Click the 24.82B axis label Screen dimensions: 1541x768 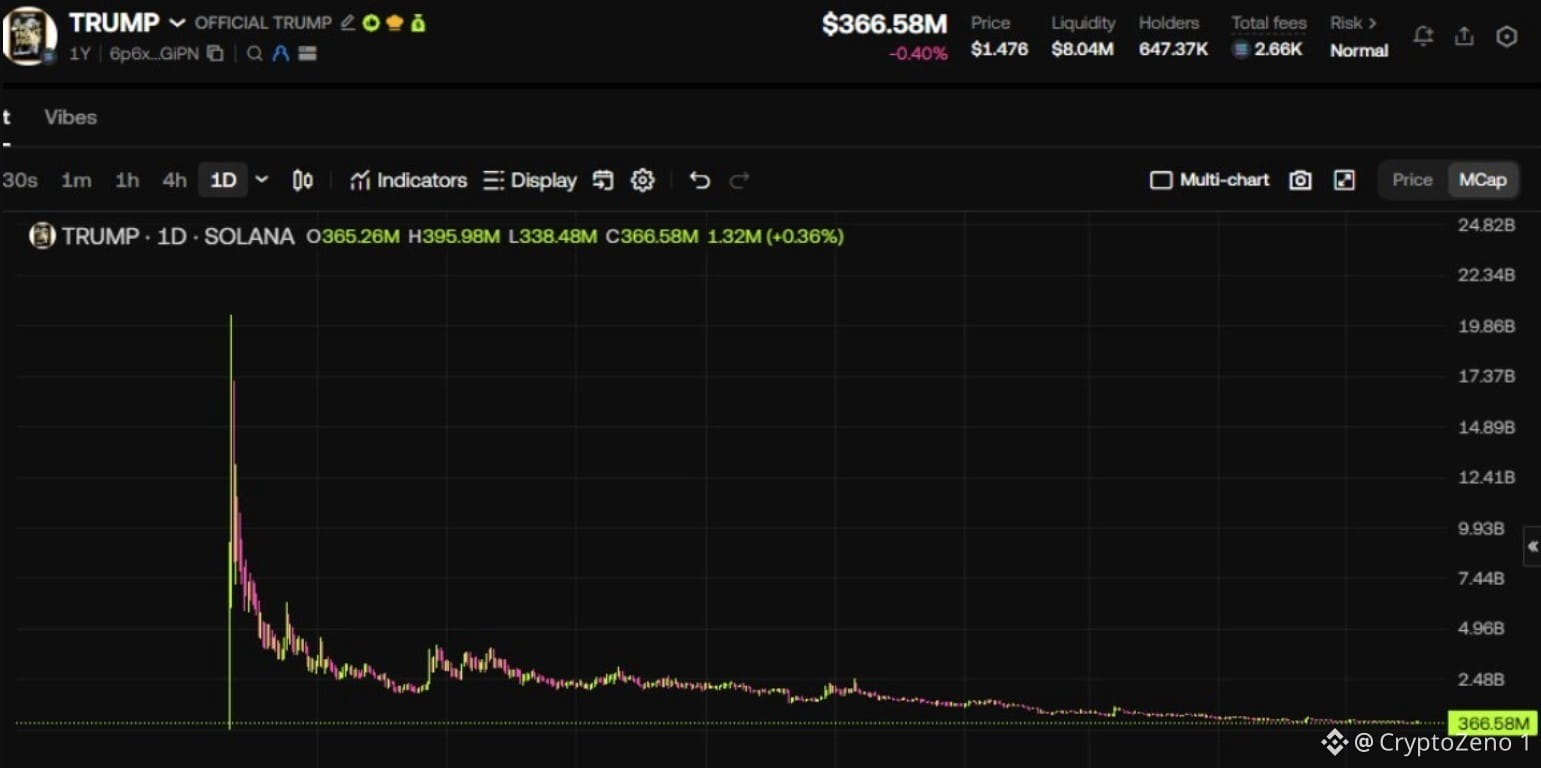click(x=1486, y=225)
